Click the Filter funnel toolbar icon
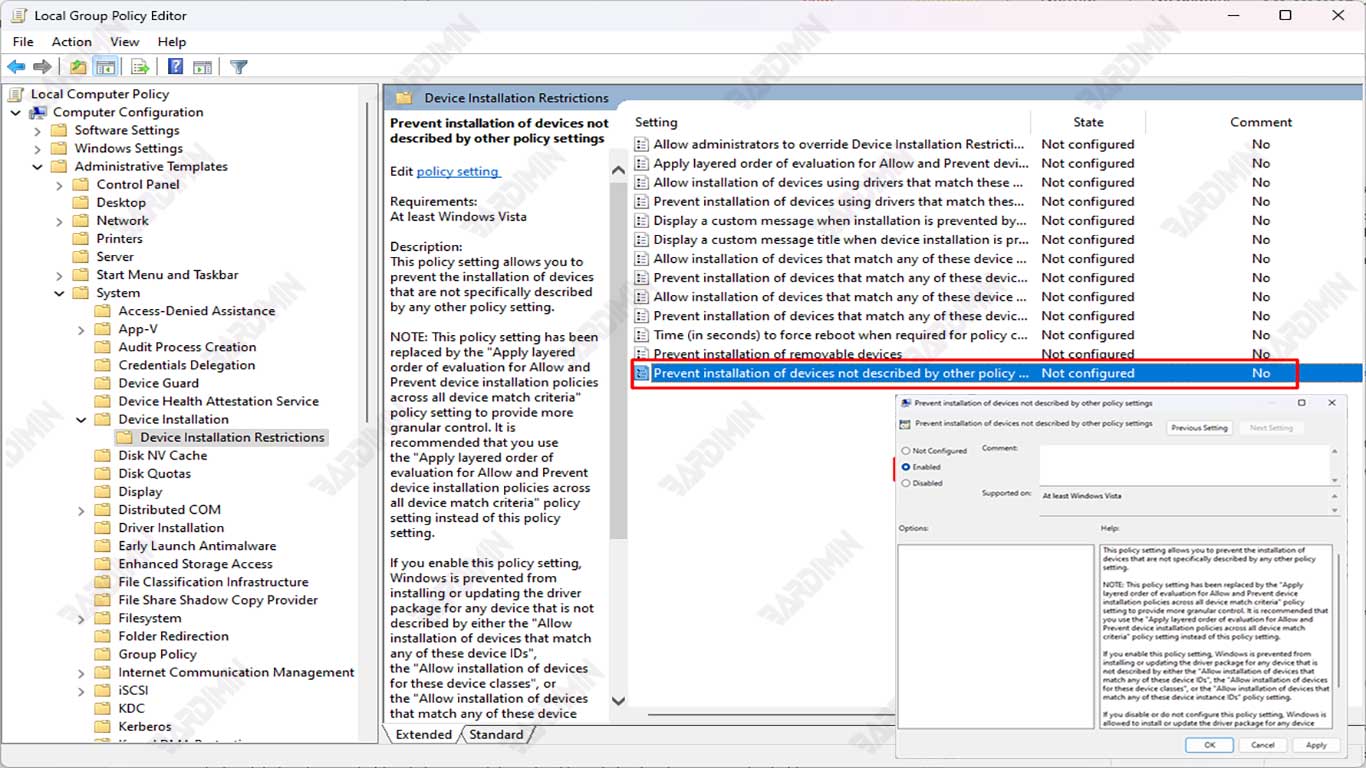The width and height of the screenshot is (1366, 768). 238,67
